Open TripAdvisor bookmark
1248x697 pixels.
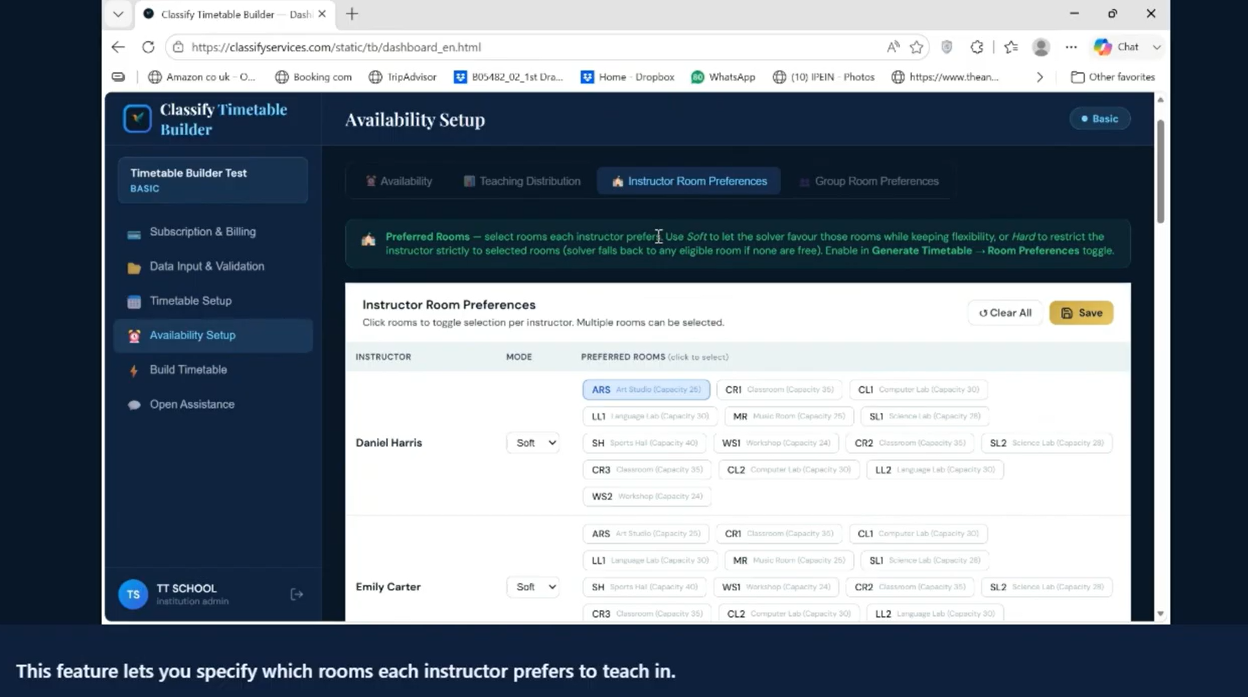[403, 77]
